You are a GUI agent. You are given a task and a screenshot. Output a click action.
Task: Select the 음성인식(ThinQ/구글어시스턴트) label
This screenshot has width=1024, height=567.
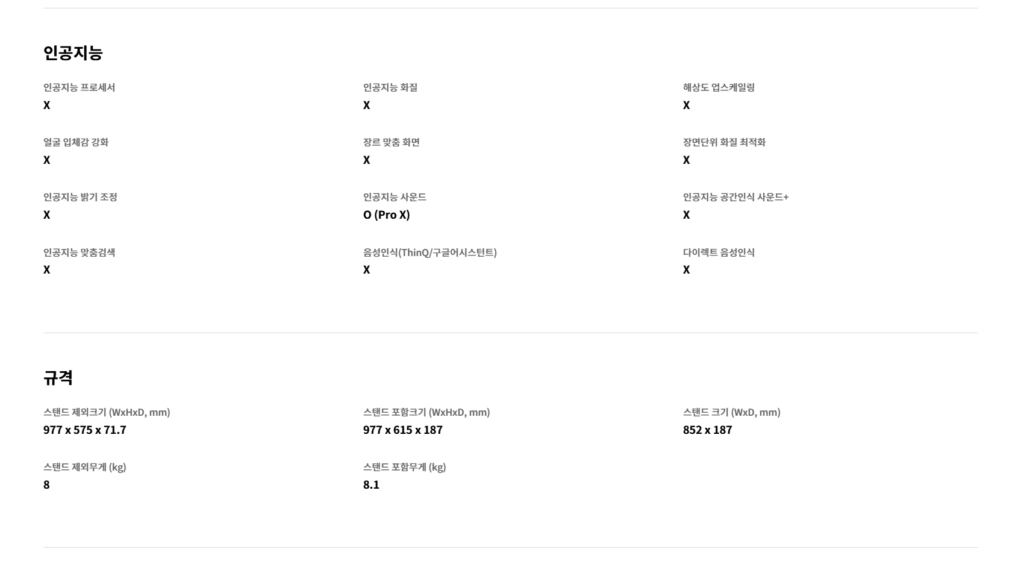point(430,252)
